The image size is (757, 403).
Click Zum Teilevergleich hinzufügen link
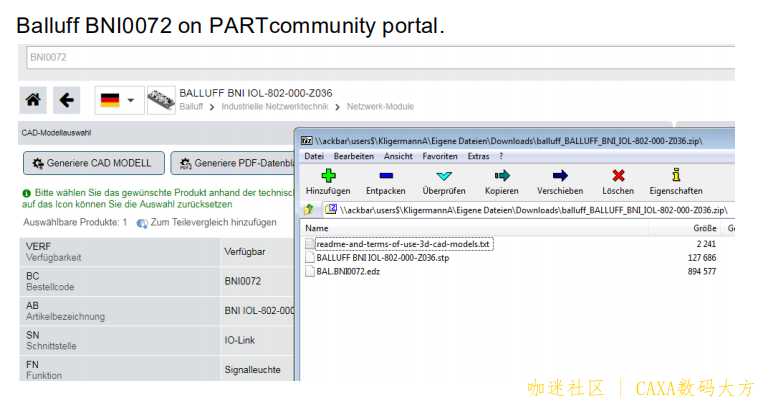pos(213,222)
